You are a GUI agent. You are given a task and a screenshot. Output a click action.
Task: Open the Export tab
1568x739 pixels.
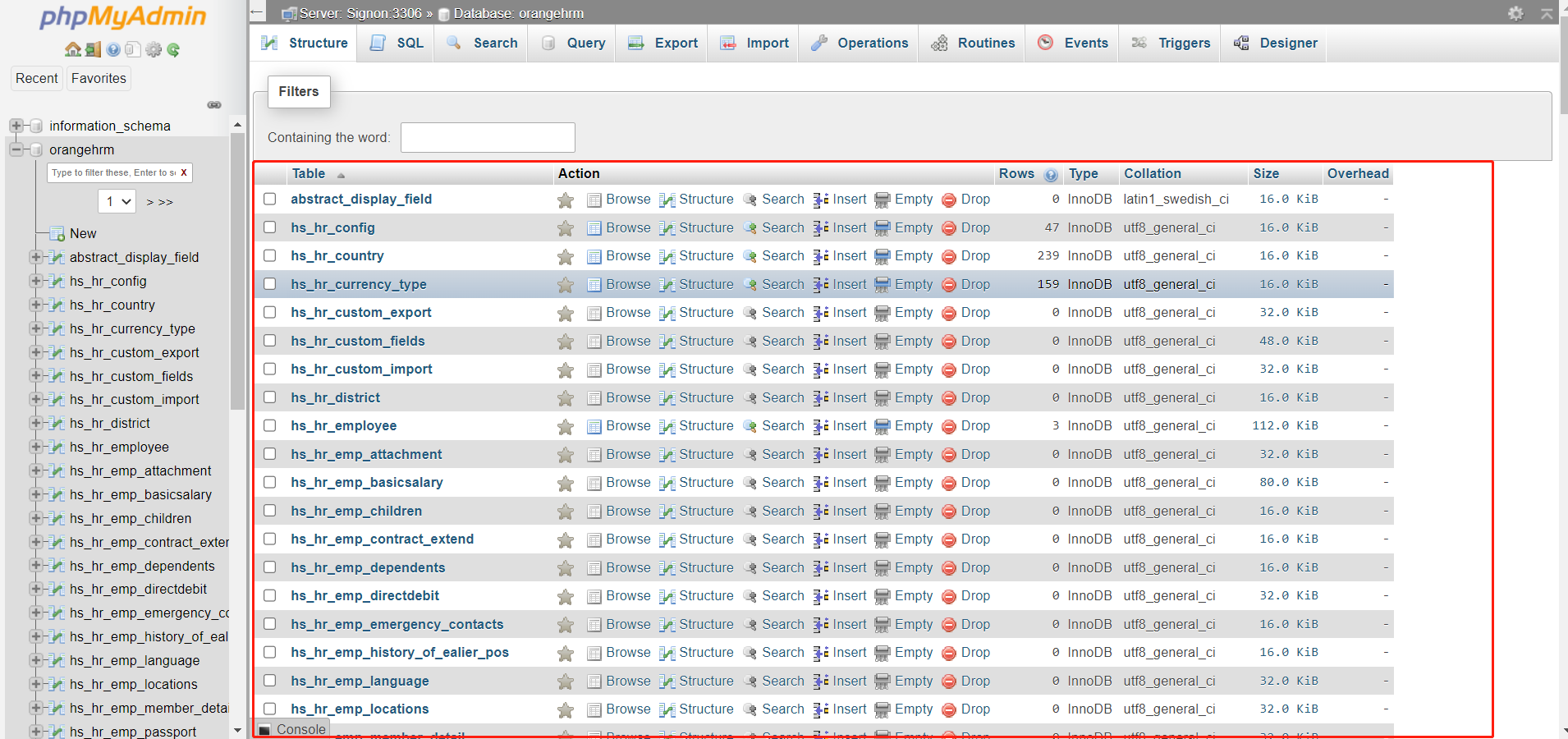pos(663,44)
